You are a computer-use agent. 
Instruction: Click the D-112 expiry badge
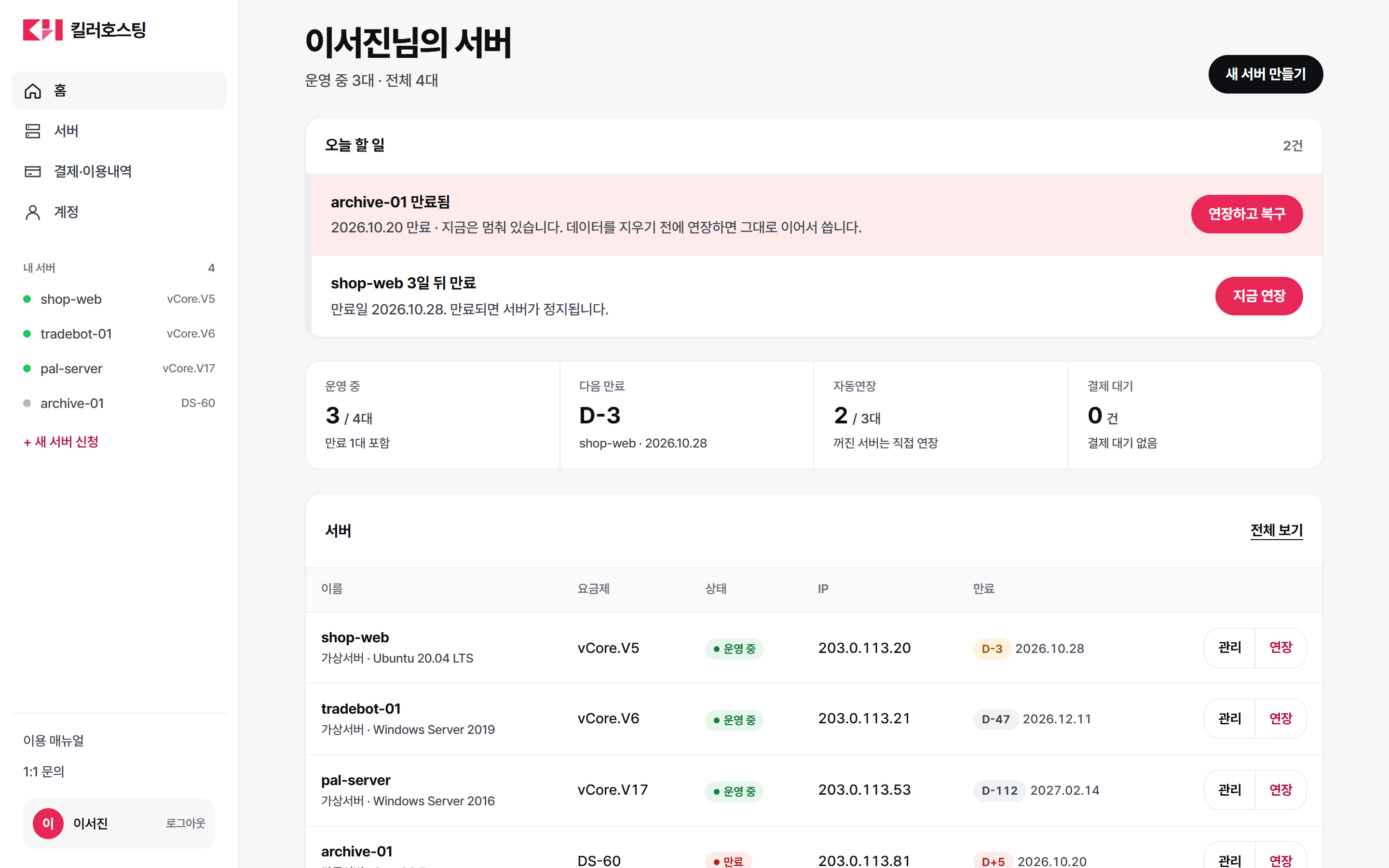tap(999, 790)
